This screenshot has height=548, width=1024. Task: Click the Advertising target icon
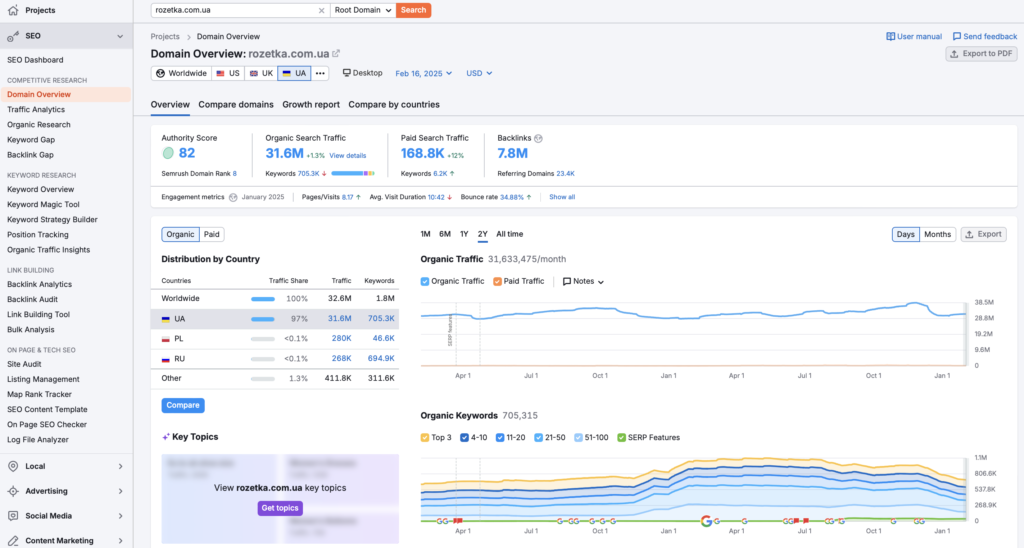pyautogui.click(x=13, y=491)
